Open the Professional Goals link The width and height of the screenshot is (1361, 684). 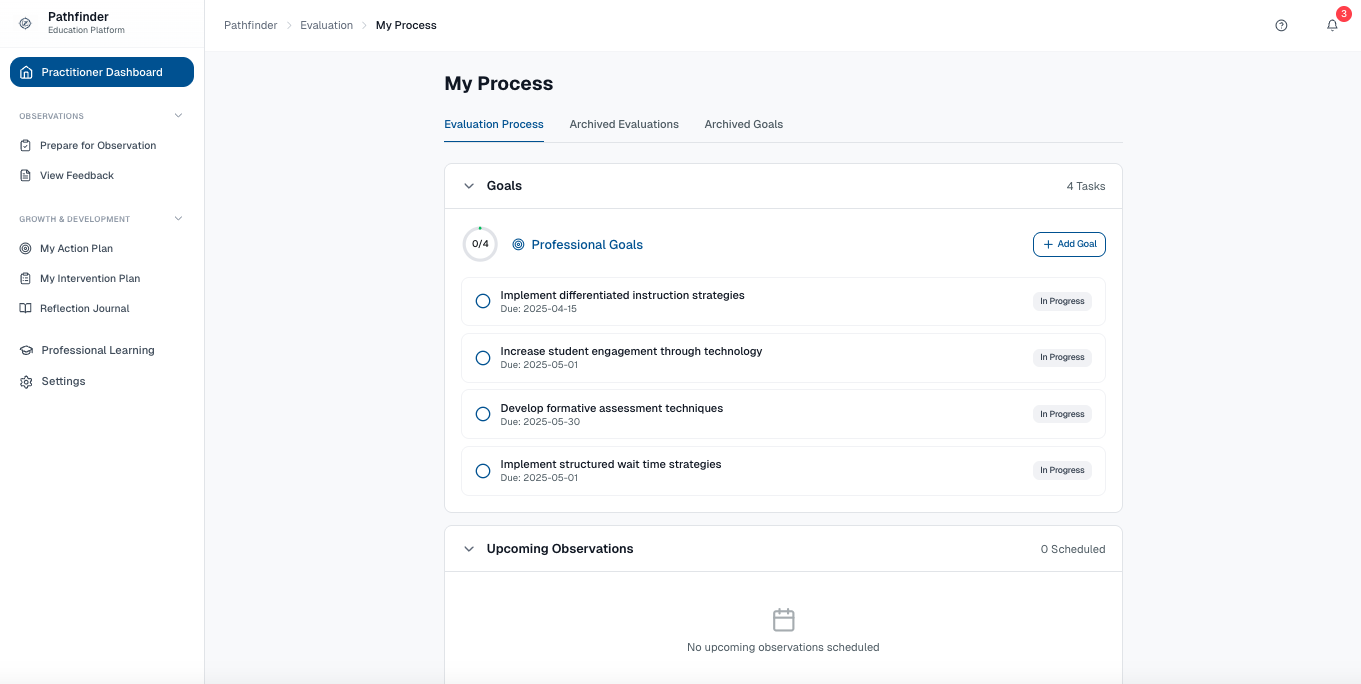(x=587, y=244)
